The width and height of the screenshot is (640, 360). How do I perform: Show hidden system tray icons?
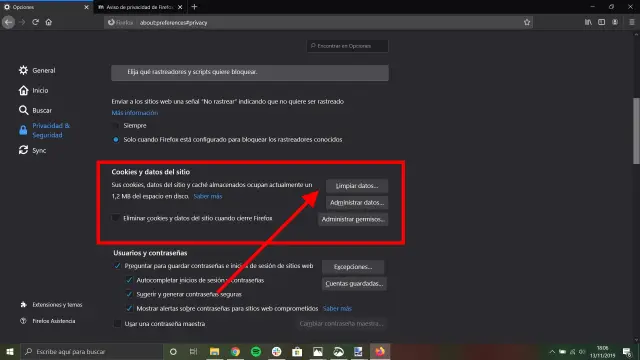[x=552, y=351]
